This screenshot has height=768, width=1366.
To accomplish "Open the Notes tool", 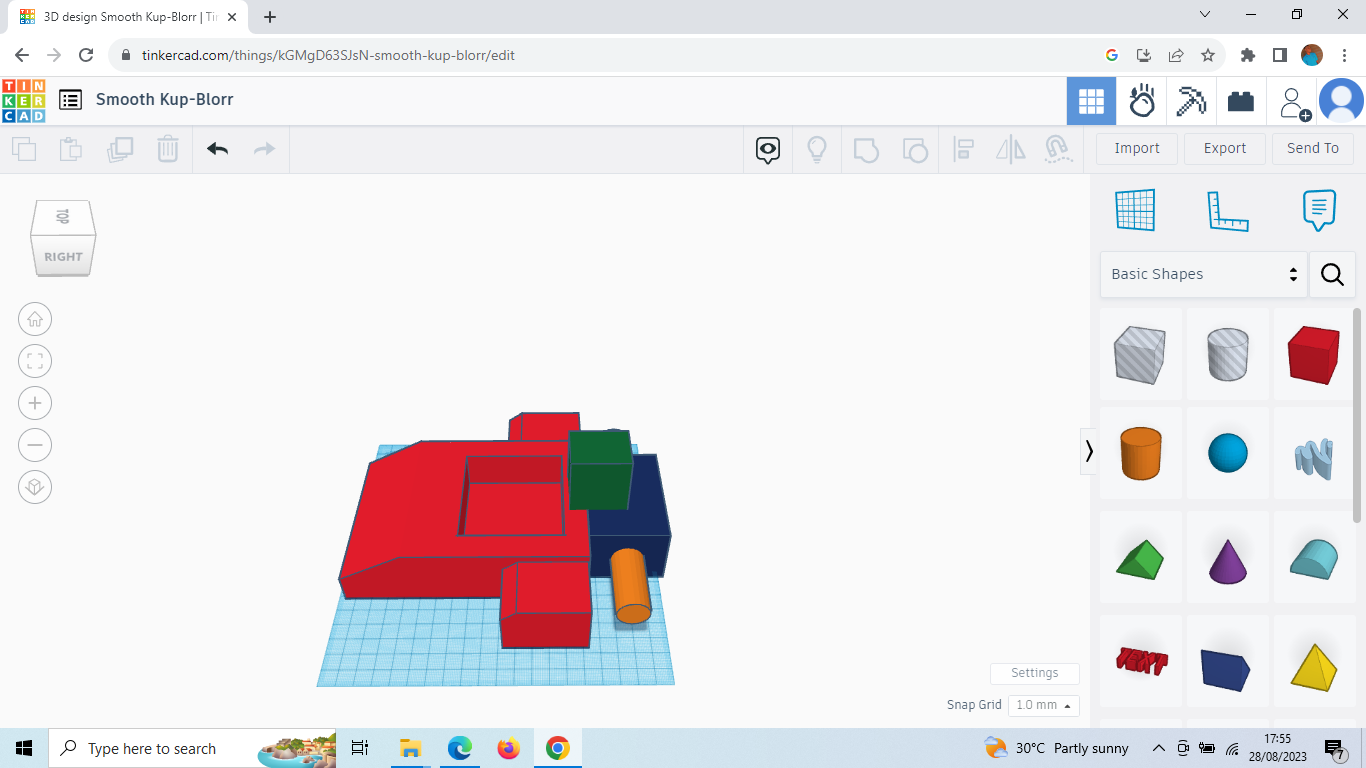I will point(1318,210).
